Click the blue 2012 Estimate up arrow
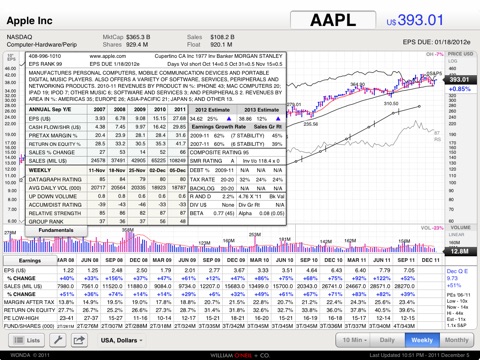480x360 pixels. 229,119
